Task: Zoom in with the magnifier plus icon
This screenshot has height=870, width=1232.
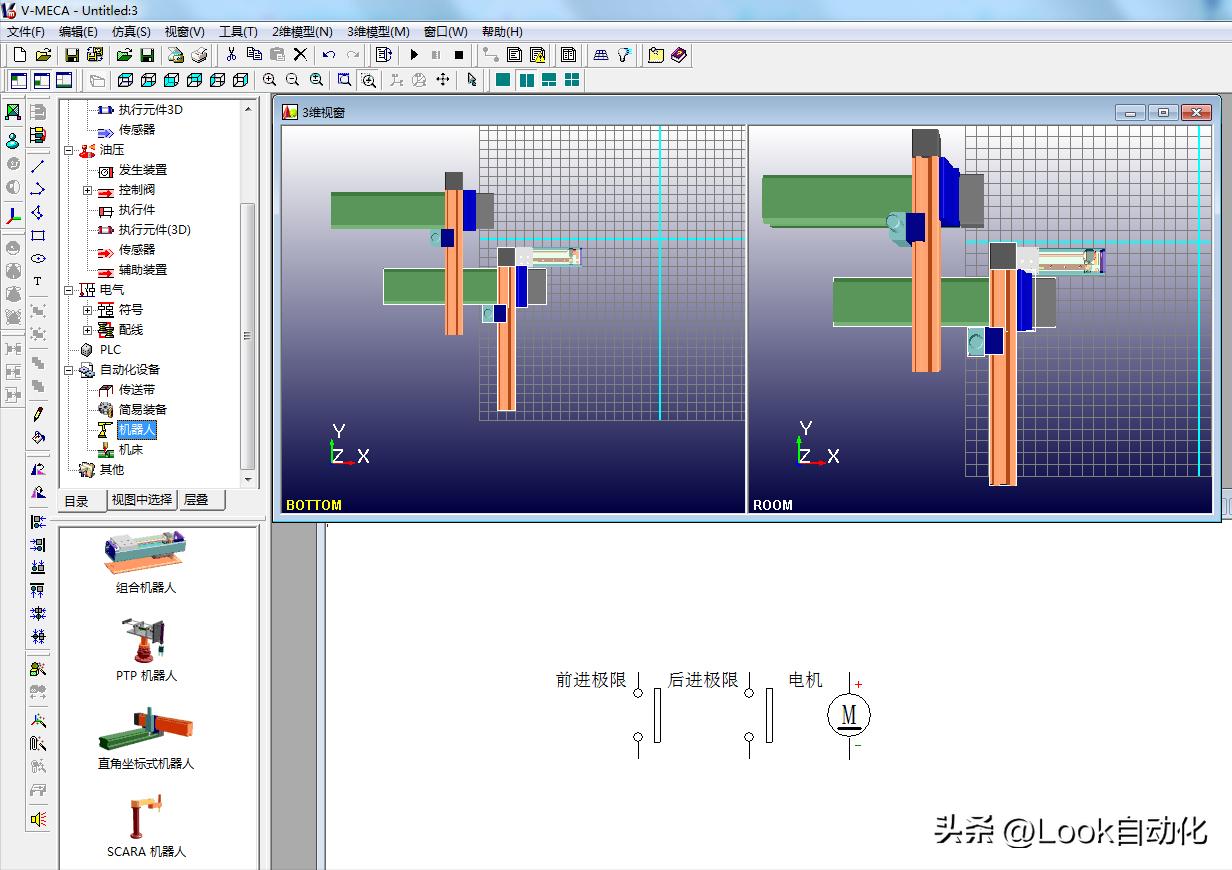Action: click(268, 79)
